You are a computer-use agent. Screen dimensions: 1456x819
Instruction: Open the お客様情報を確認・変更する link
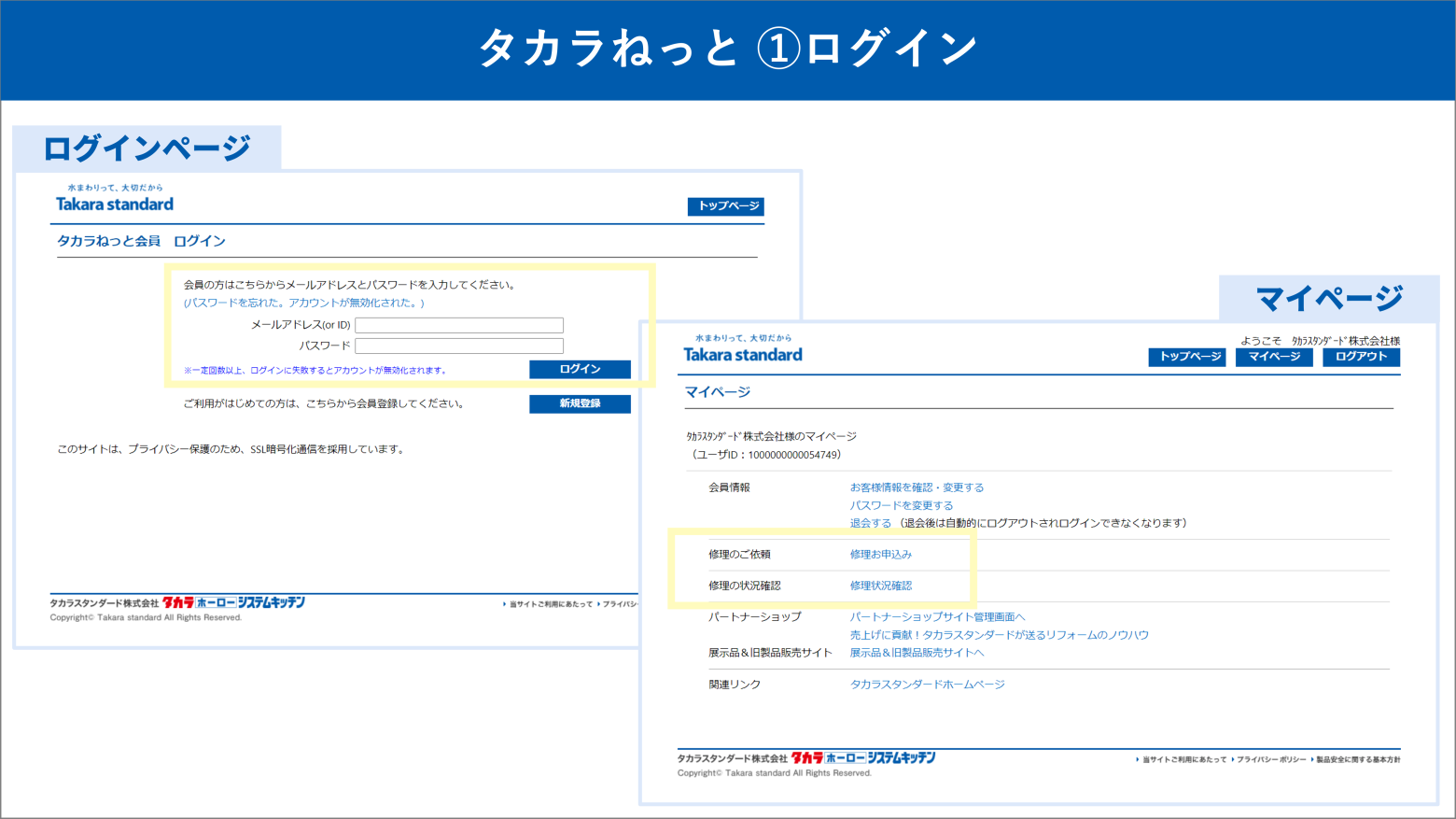pos(917,487)
